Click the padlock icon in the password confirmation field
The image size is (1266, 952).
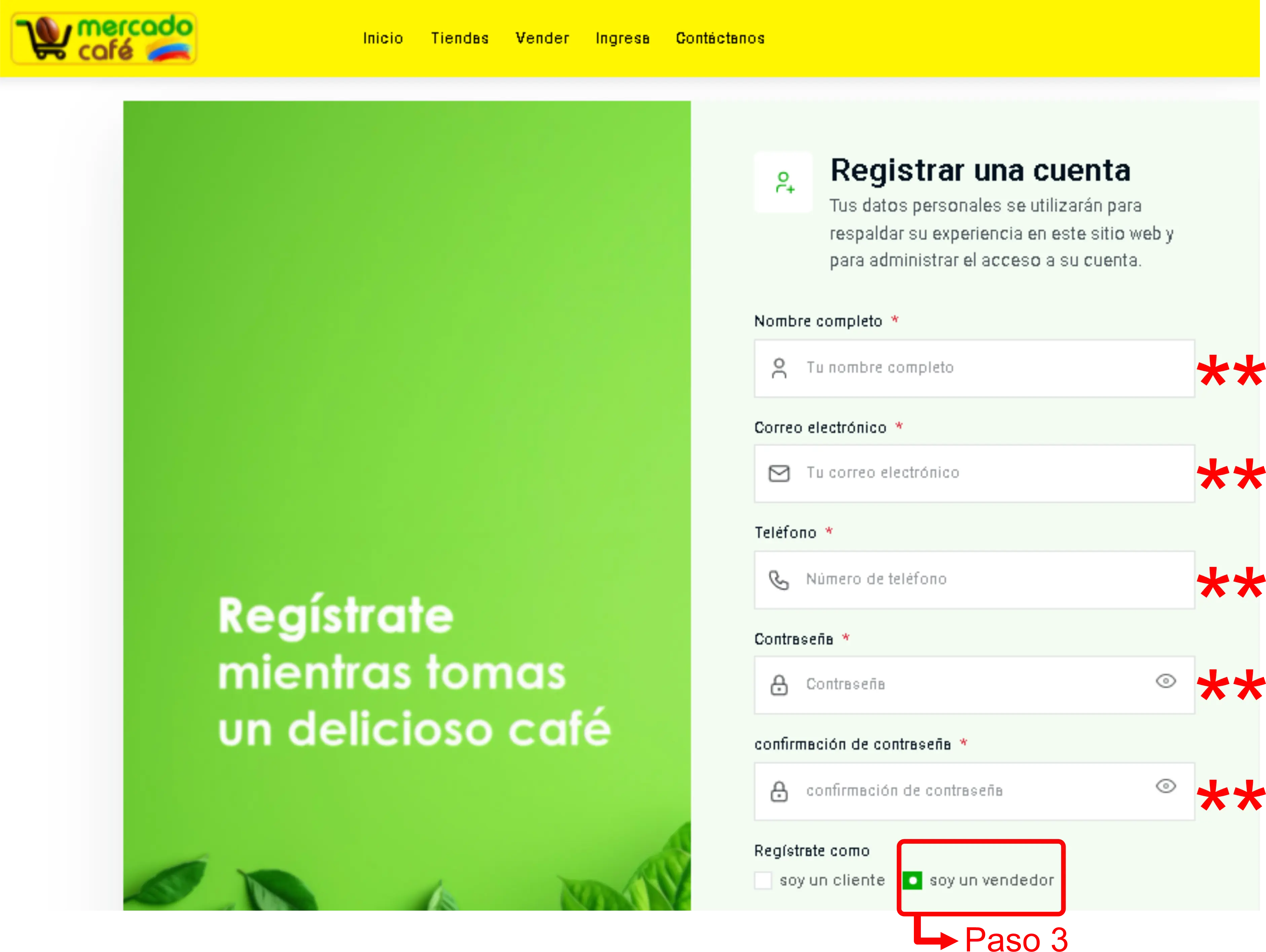780,791
